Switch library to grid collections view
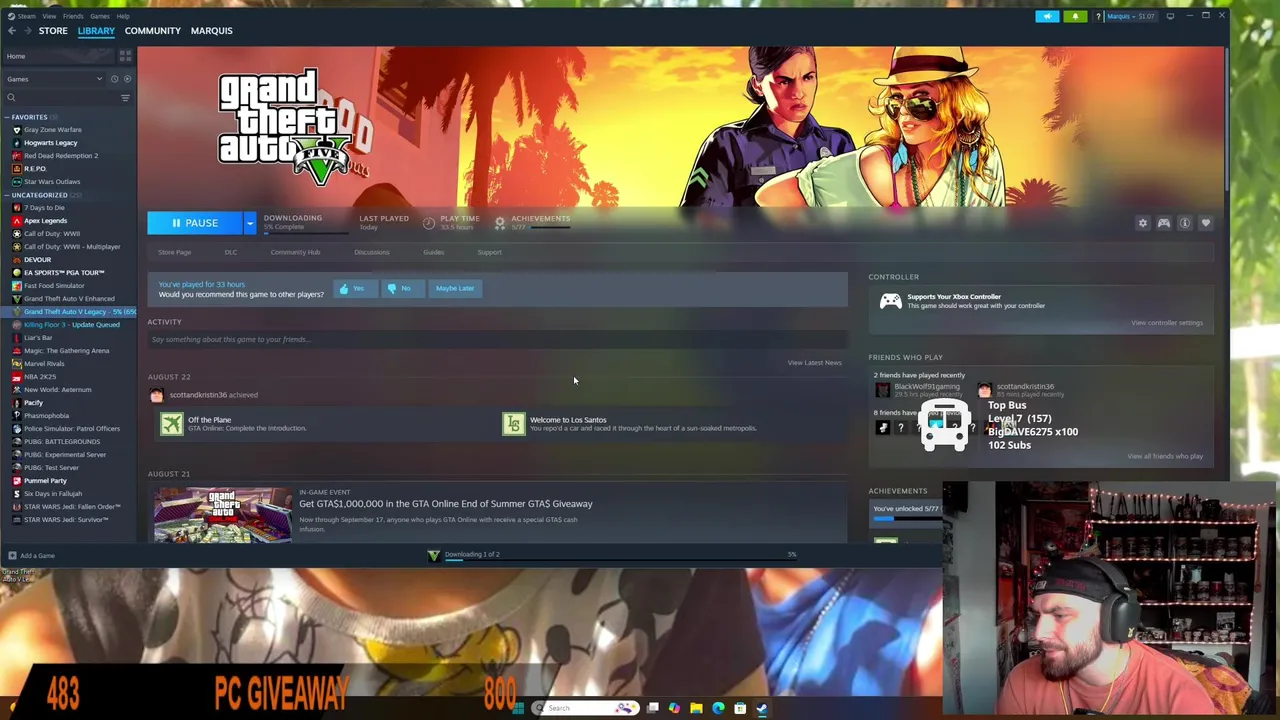1280x720 pixels. [x=125, y=56]
